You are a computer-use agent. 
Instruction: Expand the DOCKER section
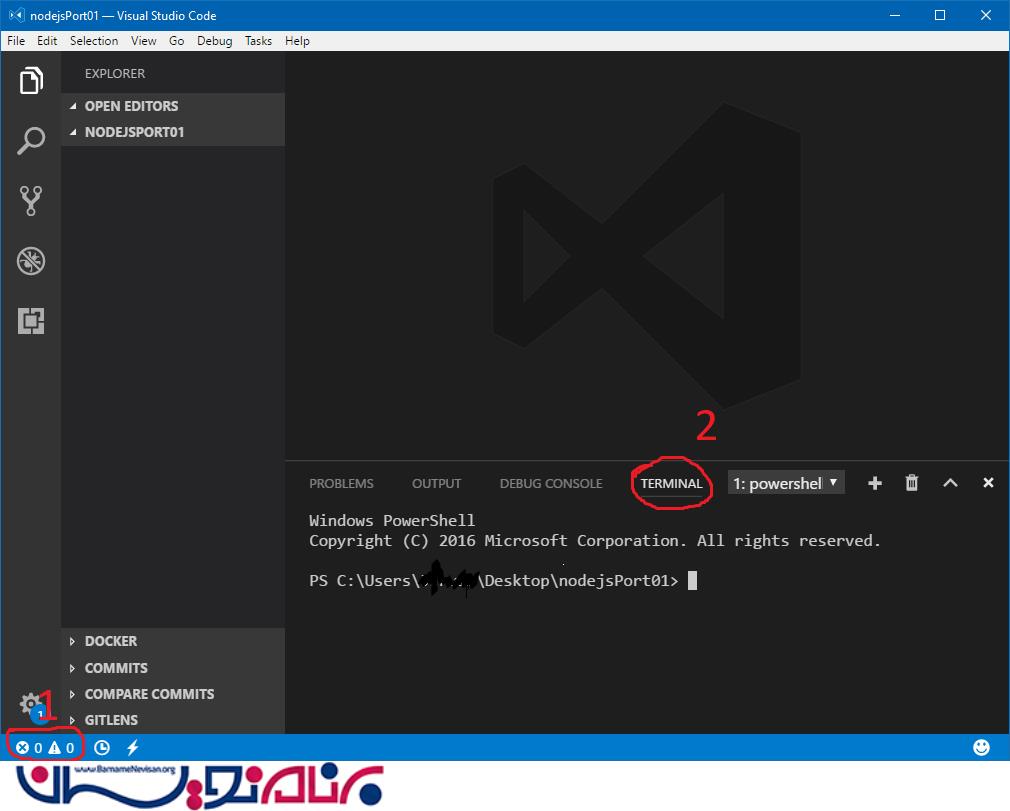pos(173,642)
